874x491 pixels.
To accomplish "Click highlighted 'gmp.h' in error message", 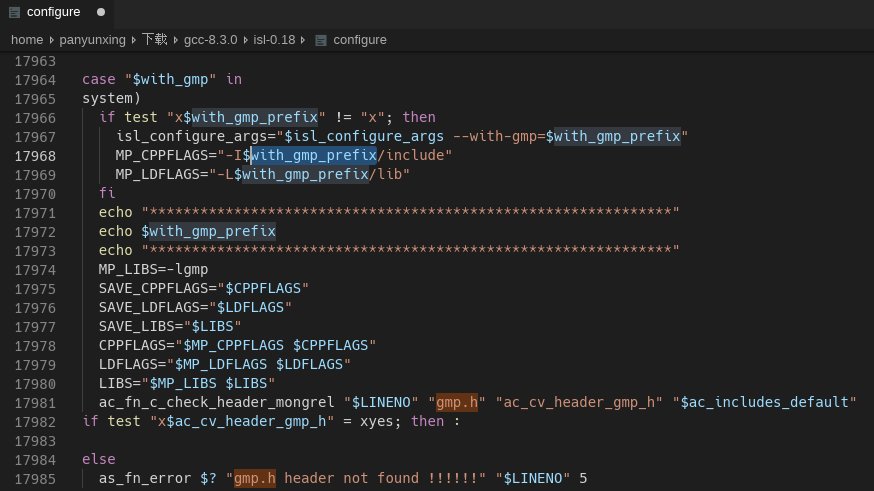I will 255,478.
